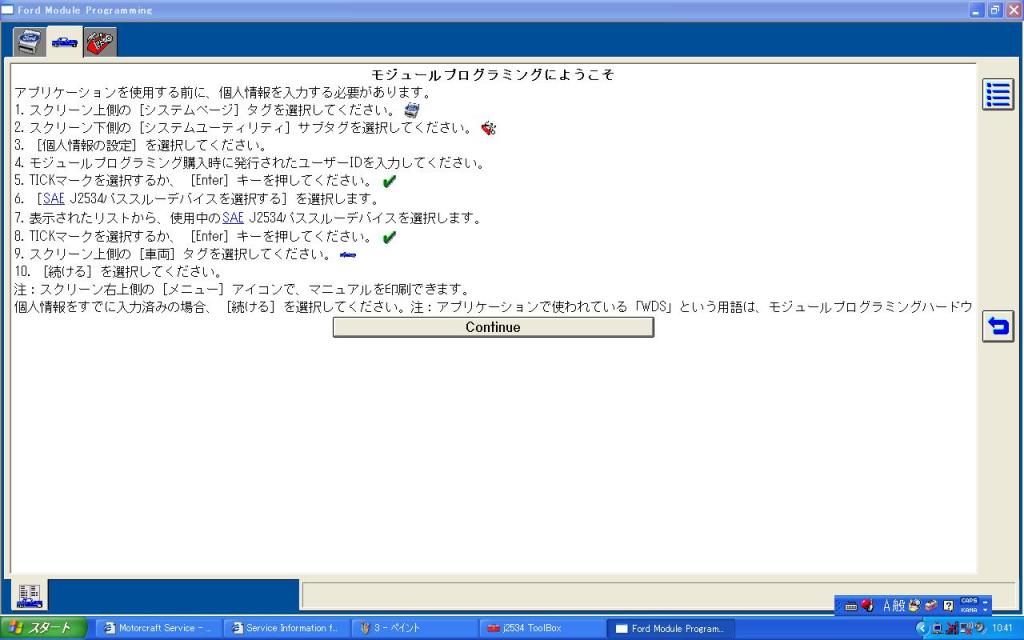Click the green check mark in step 8
Screen dimensions: 1024x640
(389, 238)
